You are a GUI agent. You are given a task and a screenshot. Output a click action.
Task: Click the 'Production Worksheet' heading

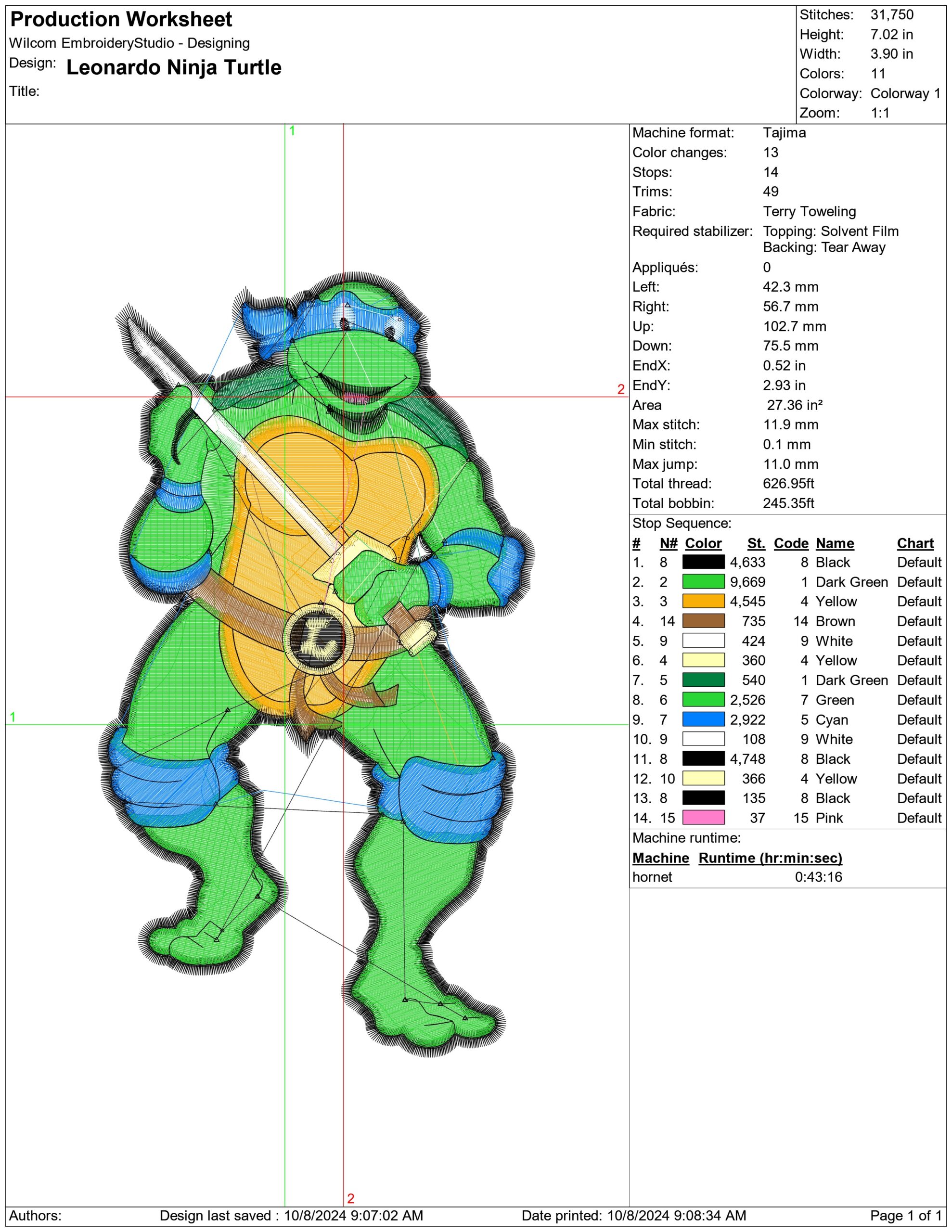tap(121, 20)
